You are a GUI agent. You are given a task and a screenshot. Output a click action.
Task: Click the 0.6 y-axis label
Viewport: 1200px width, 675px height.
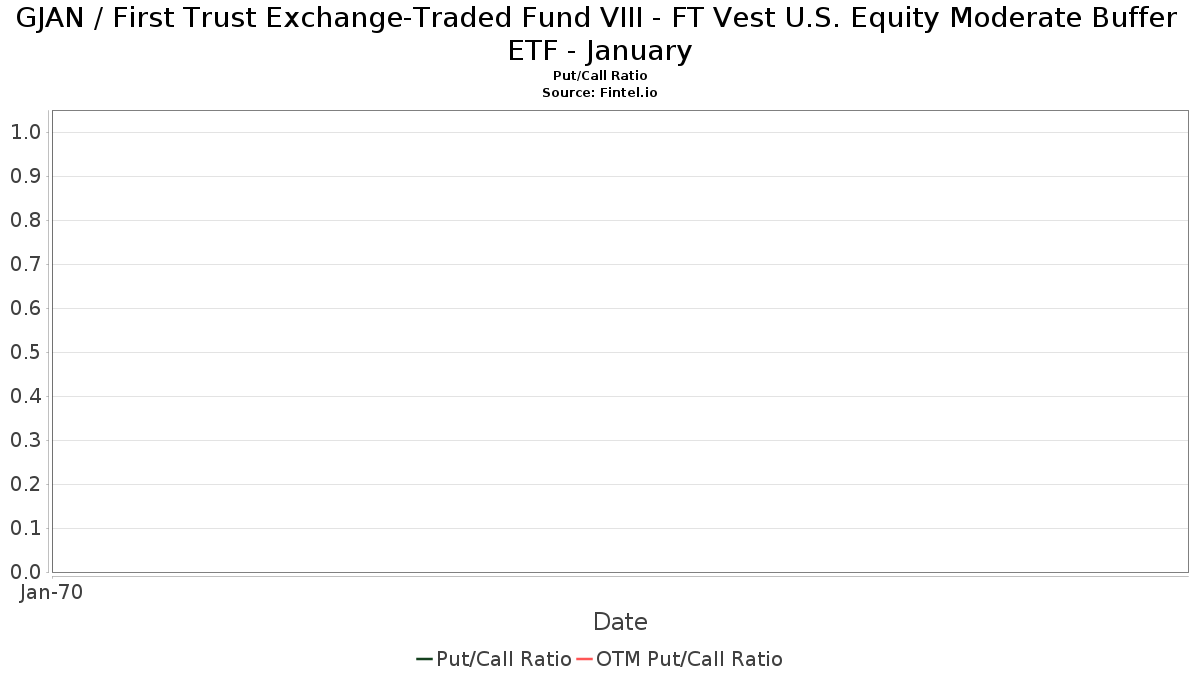(x=25, y=308)
